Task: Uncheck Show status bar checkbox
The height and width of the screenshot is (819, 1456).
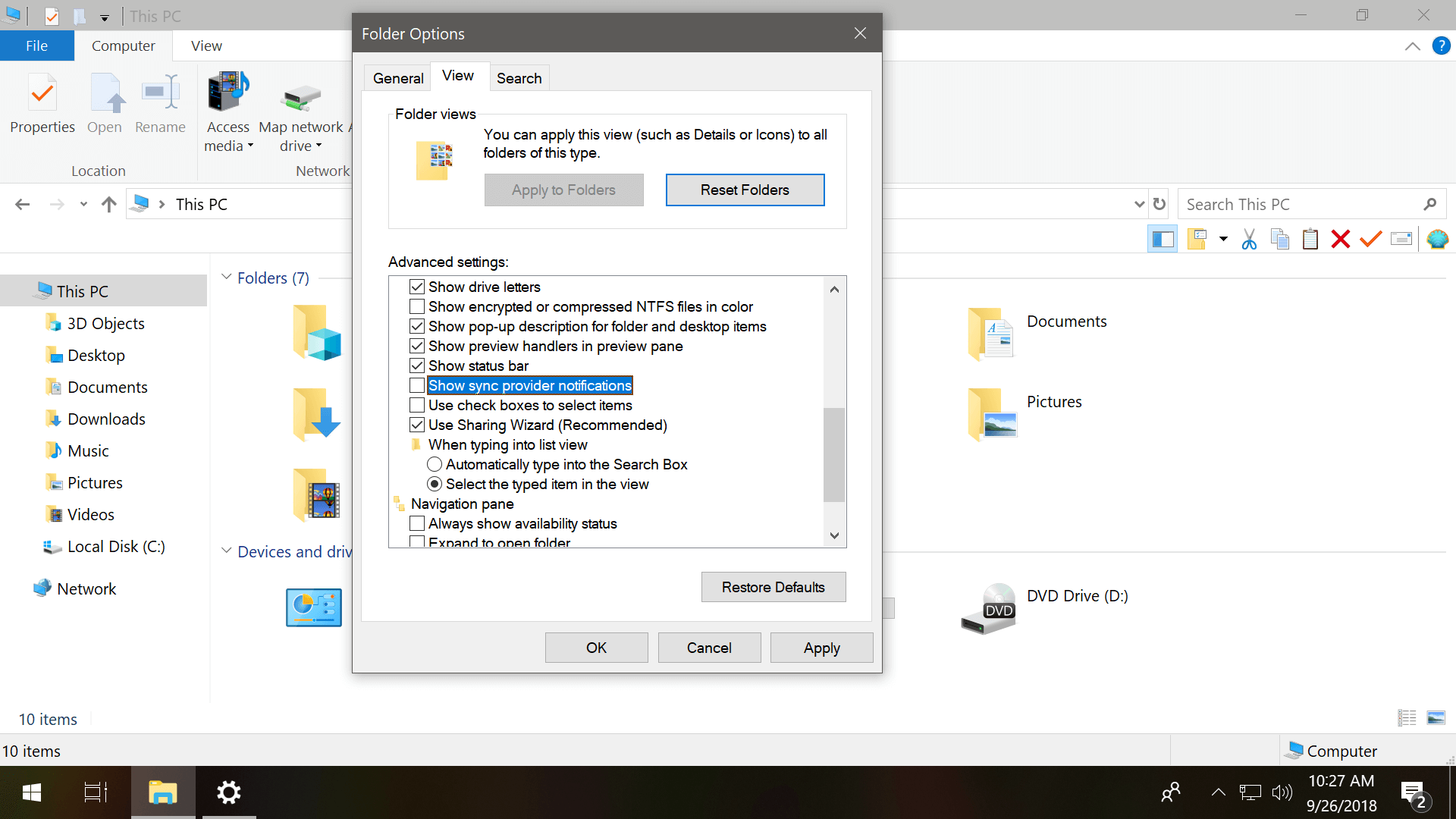Action: point(417,366)
